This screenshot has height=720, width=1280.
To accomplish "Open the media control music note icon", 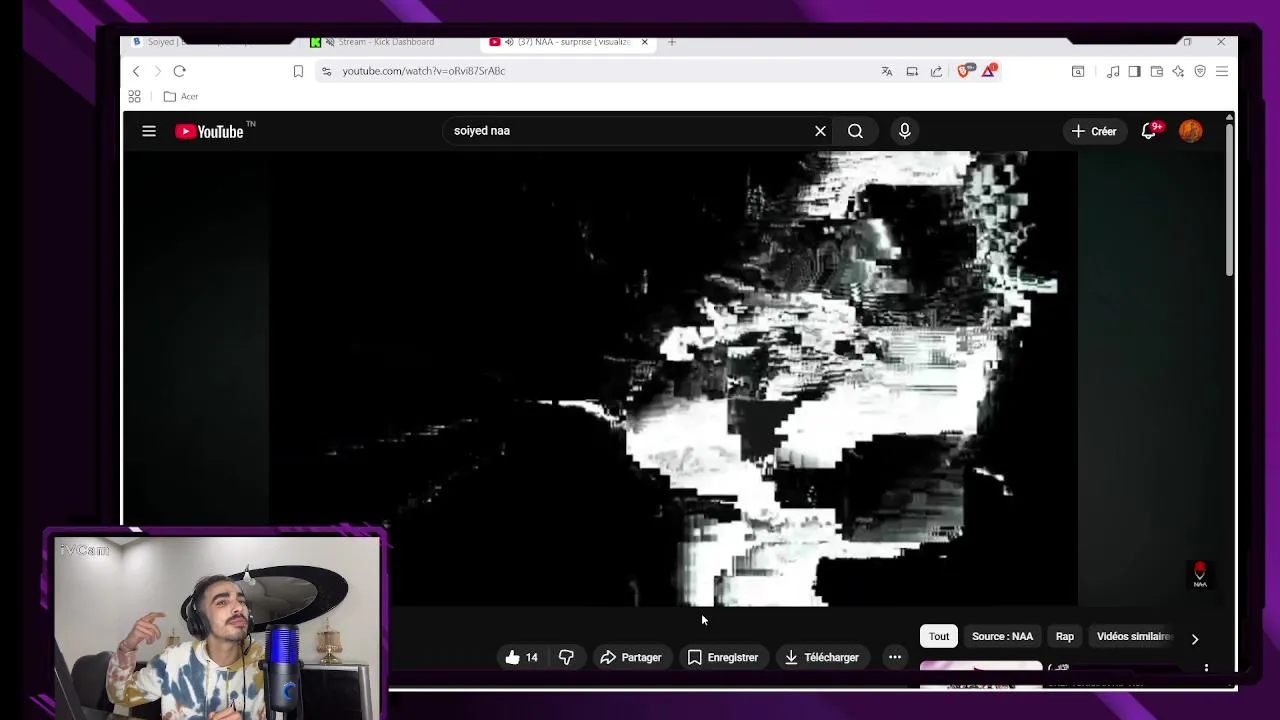I will pyautogui.click(x=1113, y=71).
